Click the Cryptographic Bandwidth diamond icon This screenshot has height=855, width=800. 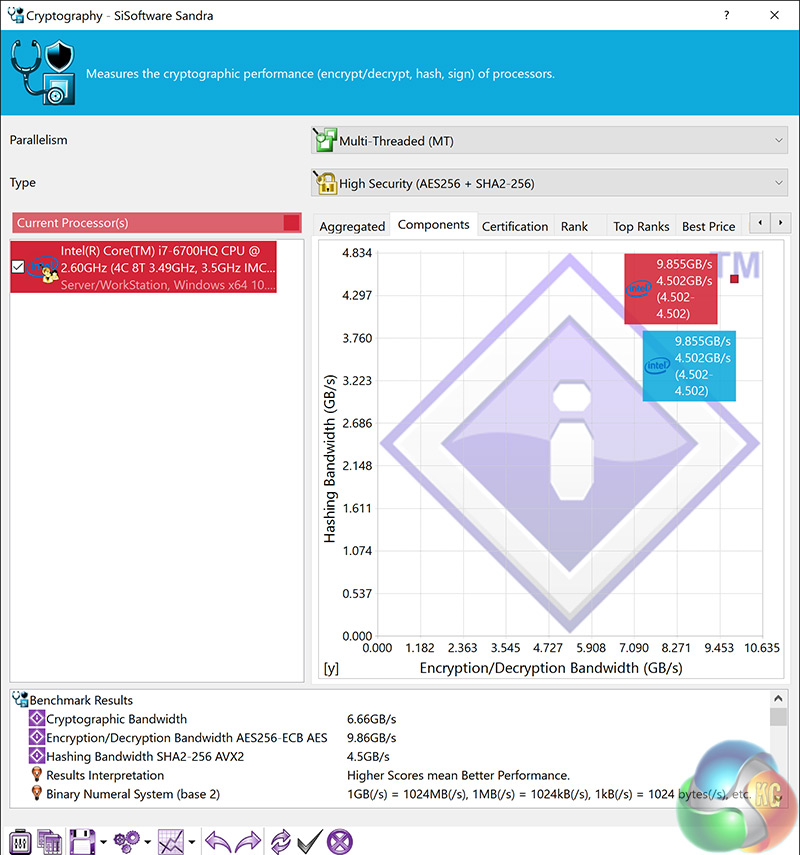37,718
